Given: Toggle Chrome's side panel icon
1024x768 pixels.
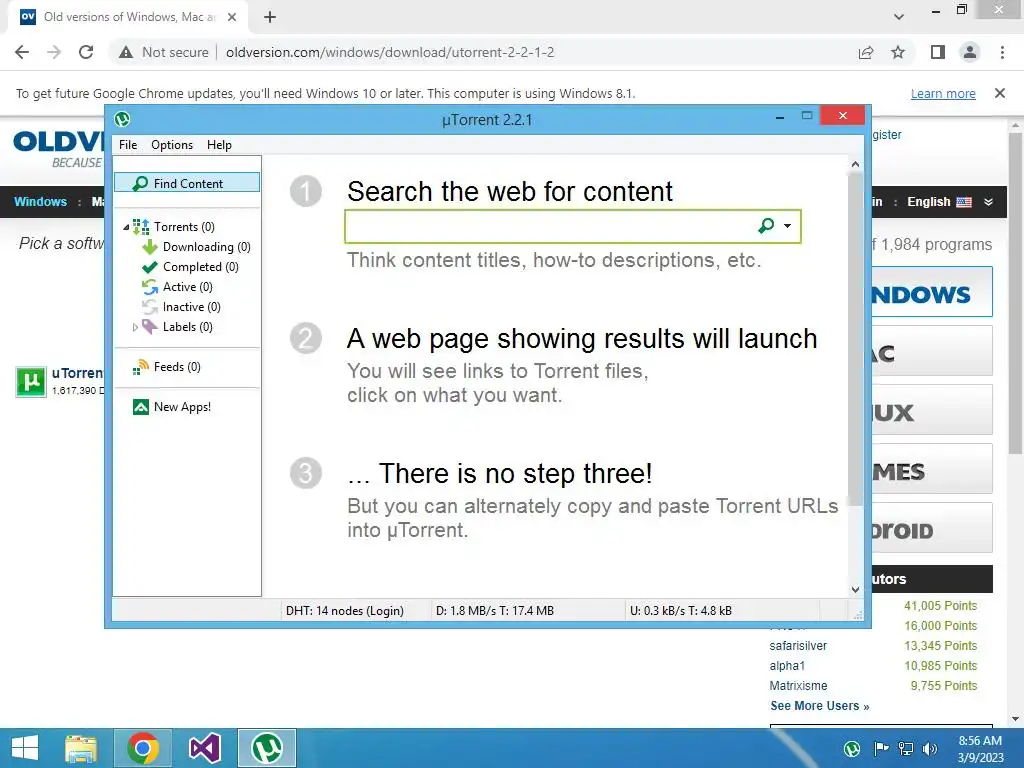Looking at the screenshot, I should coord(938,52).
